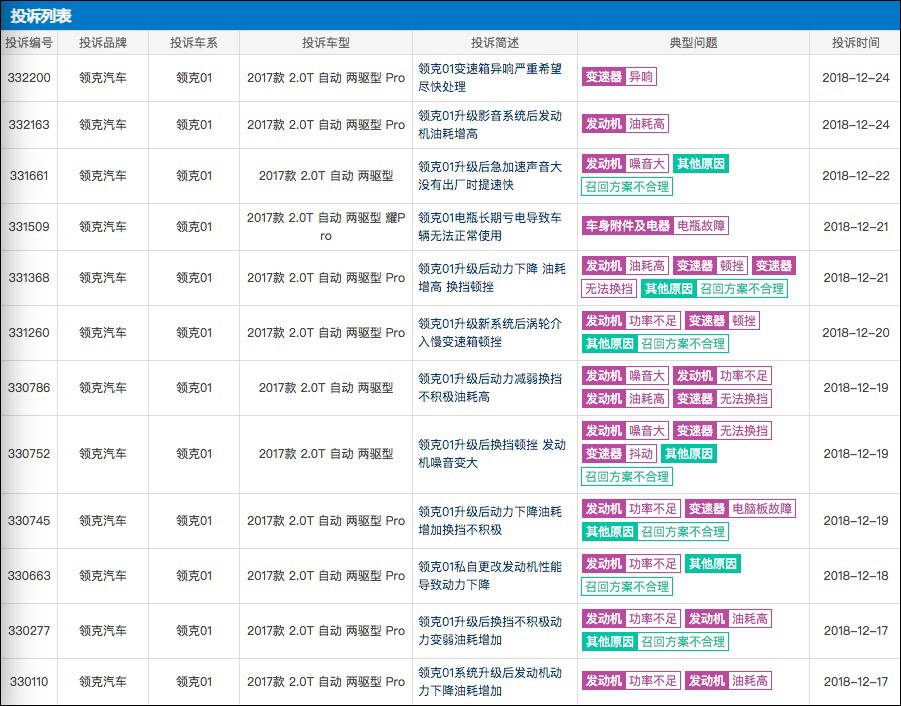This screenshot has width=901, height=706.
Task: Click 变速器 异响 tag in row 332200
Action: coord(619,76)
